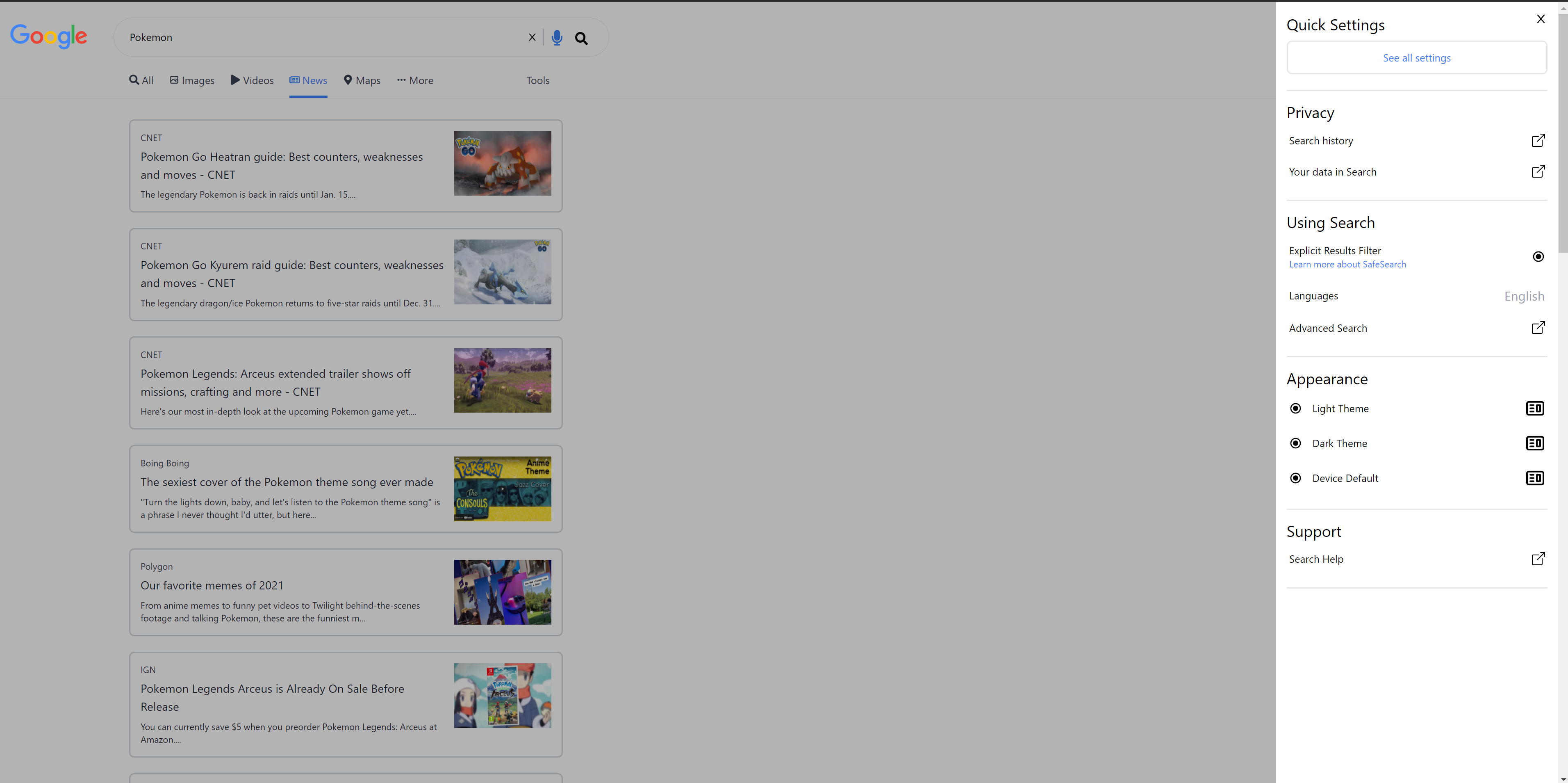Open Your data in Search external icon
The width and height of the screenshot is (1568, 783).
[x=1538, y=172]
